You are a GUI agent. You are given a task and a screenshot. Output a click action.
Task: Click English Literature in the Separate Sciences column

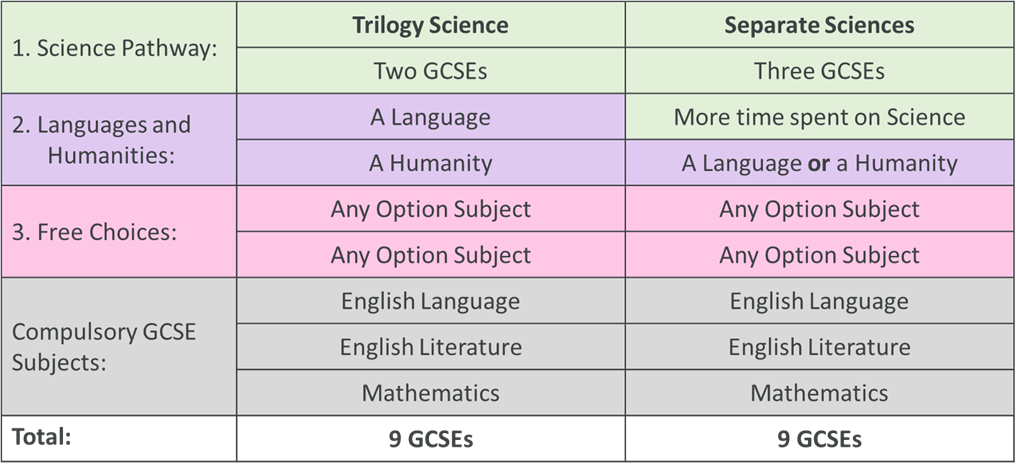click(819, 347)
